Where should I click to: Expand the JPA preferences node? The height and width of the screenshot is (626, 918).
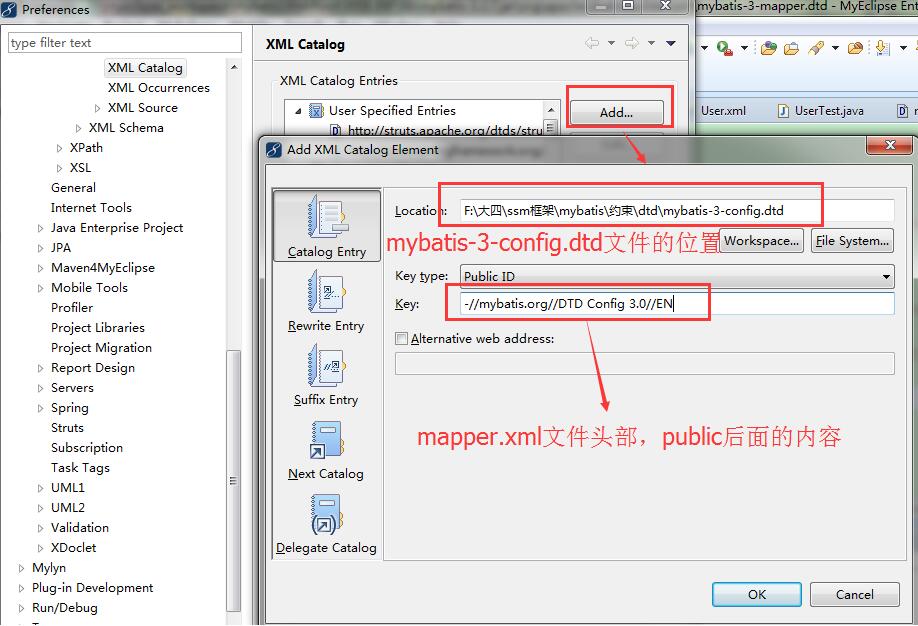[x=40, y=248]
